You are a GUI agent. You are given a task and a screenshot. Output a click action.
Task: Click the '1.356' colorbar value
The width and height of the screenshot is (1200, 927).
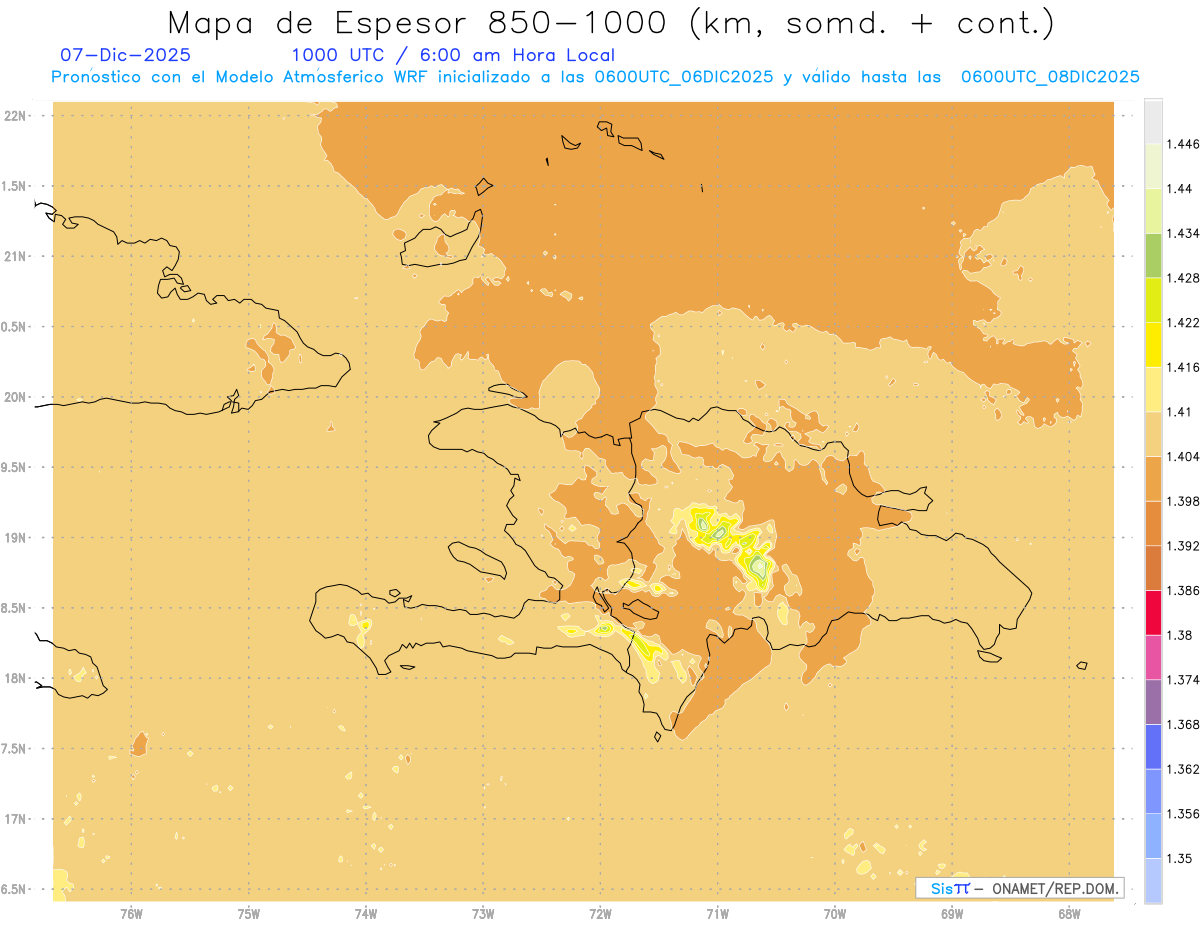click(x=1183, y=814)
